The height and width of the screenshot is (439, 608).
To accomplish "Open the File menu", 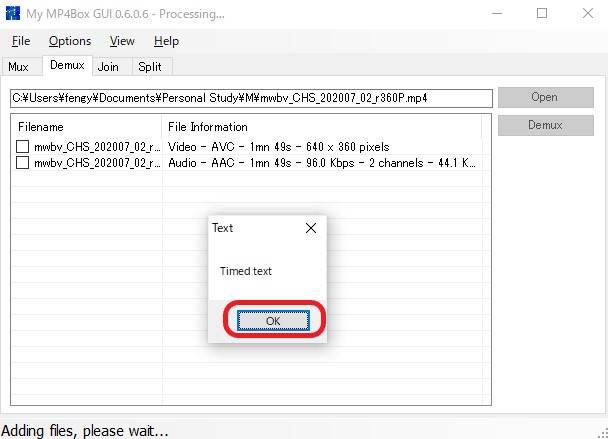I will (21, 41).
